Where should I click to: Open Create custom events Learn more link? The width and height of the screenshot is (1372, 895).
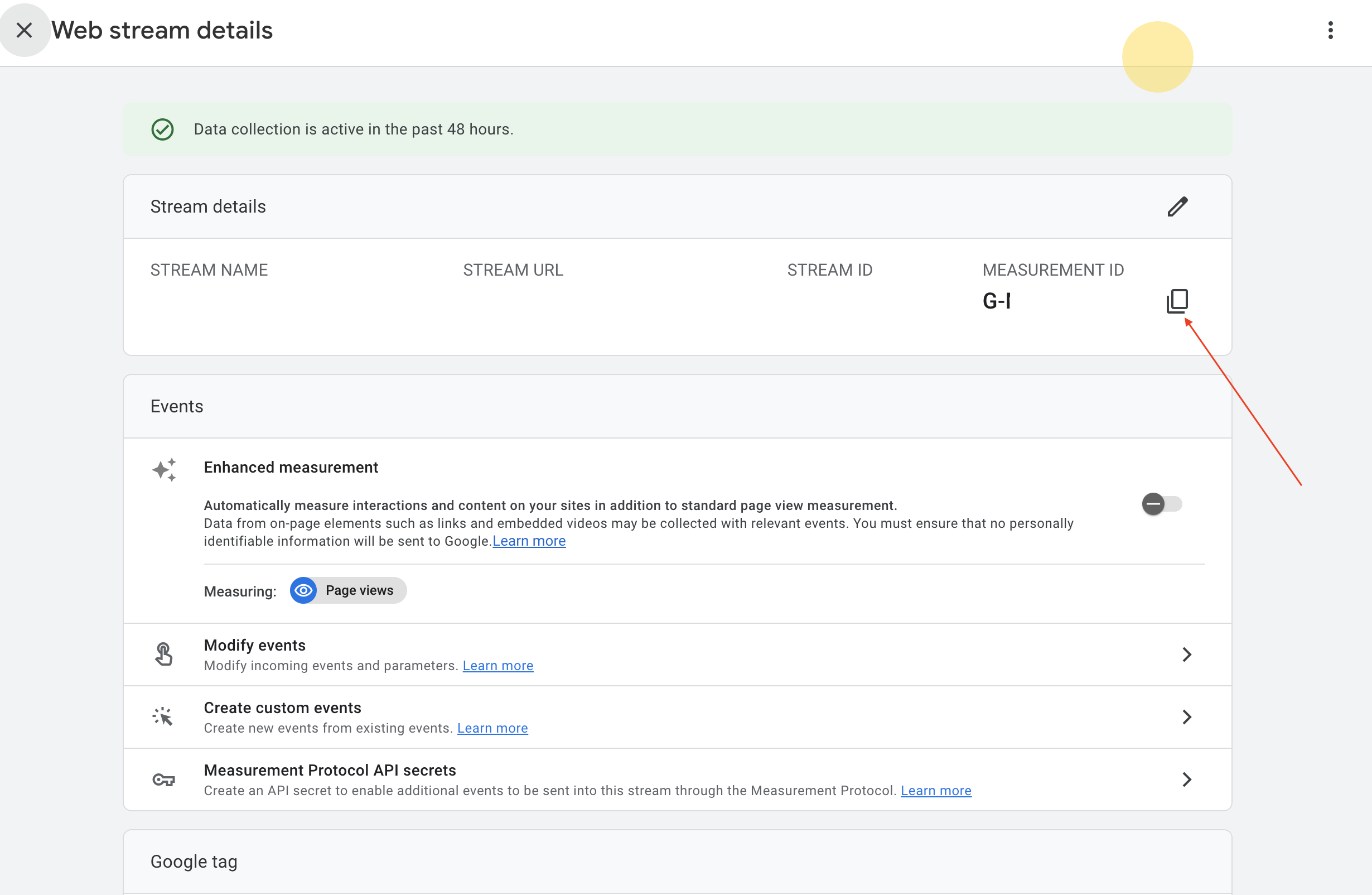tap(492, 728)
